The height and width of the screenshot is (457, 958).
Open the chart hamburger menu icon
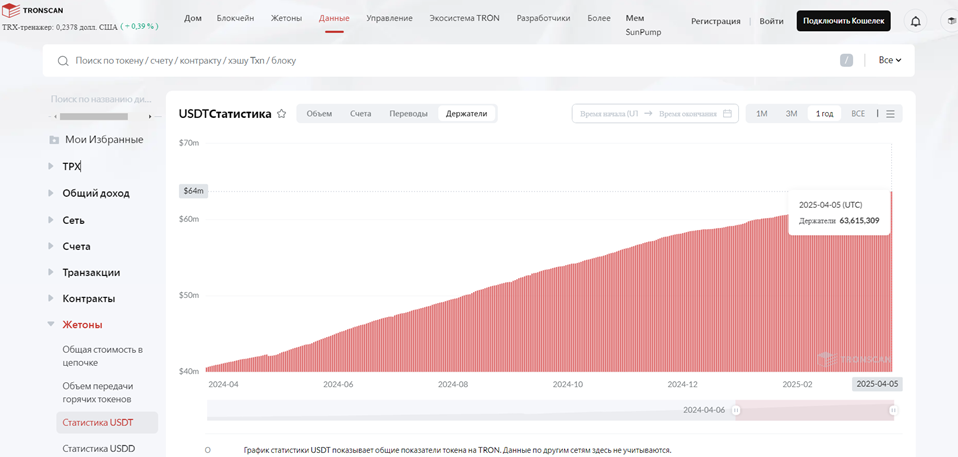[890, 114]
